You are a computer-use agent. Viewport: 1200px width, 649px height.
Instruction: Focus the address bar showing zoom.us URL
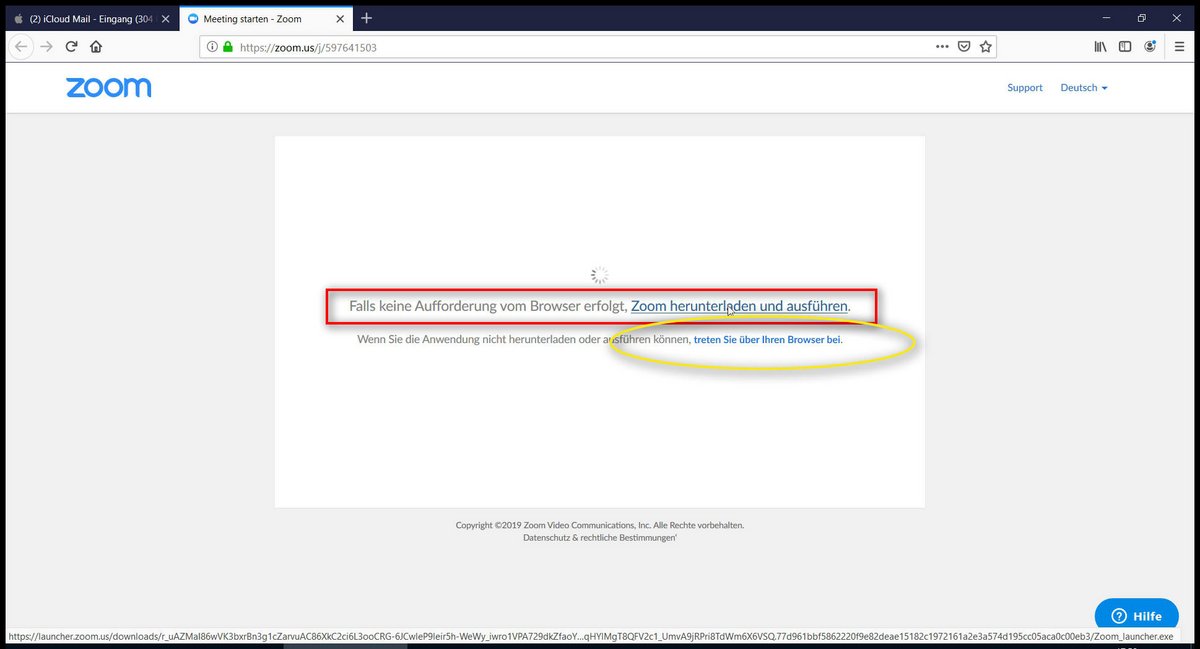597,47
